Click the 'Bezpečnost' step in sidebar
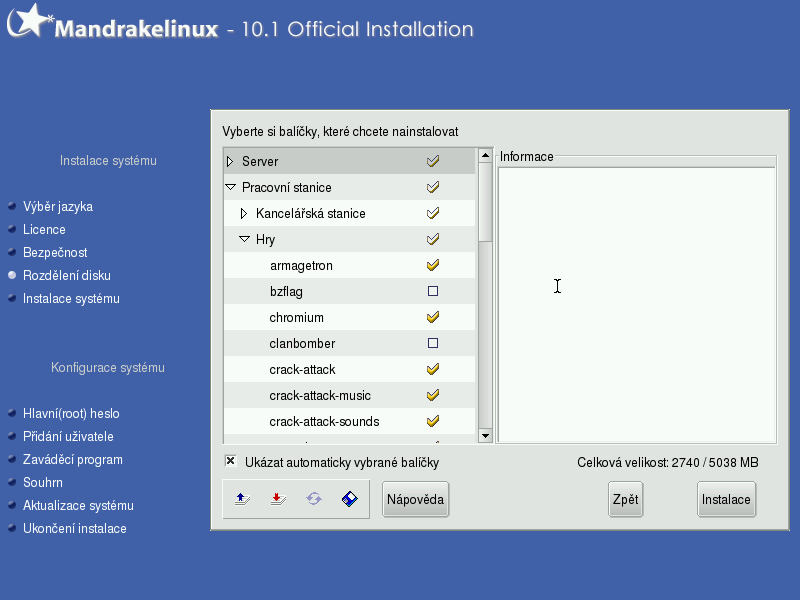 55,253
